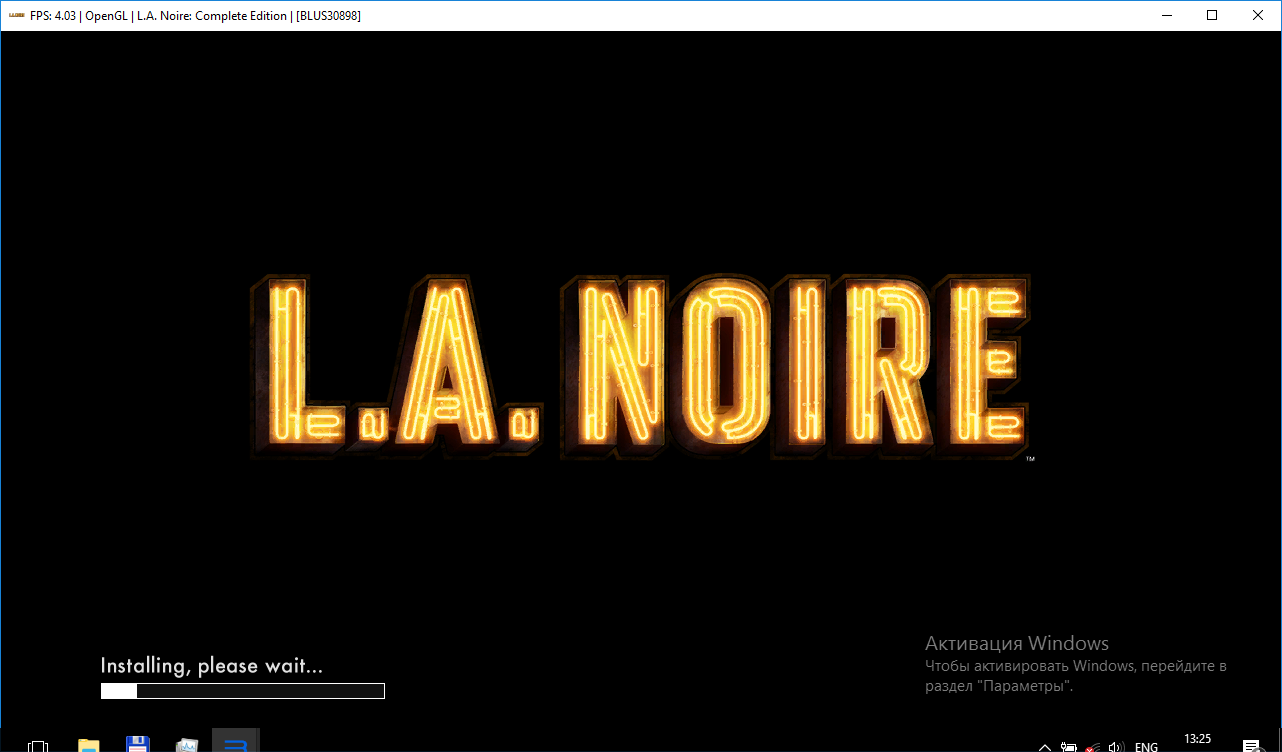Screen dimensions: 1282x752
Task: Click the installation progress bar
Action: click(243, 691)
